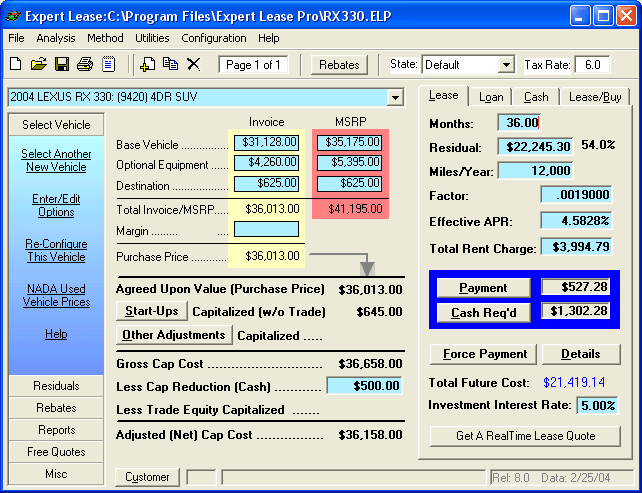The width and height of the screenshot is (642, 493).
Task: Click Destination MSRP field $625.00
Action: tap(349, 183)
